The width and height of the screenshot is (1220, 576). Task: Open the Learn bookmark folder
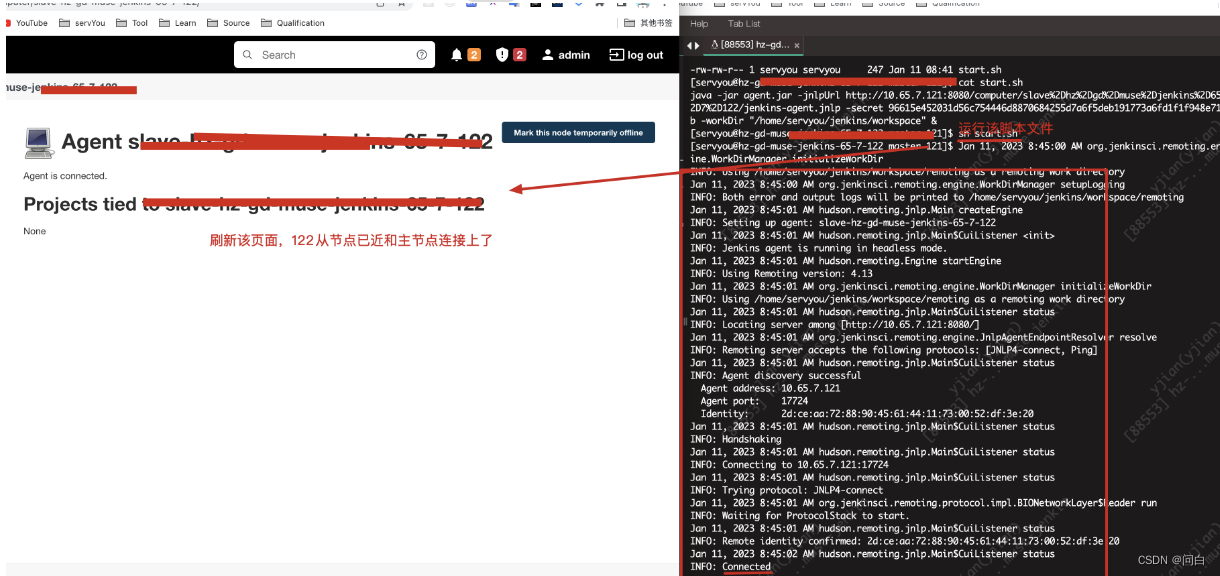pos(178,23)
